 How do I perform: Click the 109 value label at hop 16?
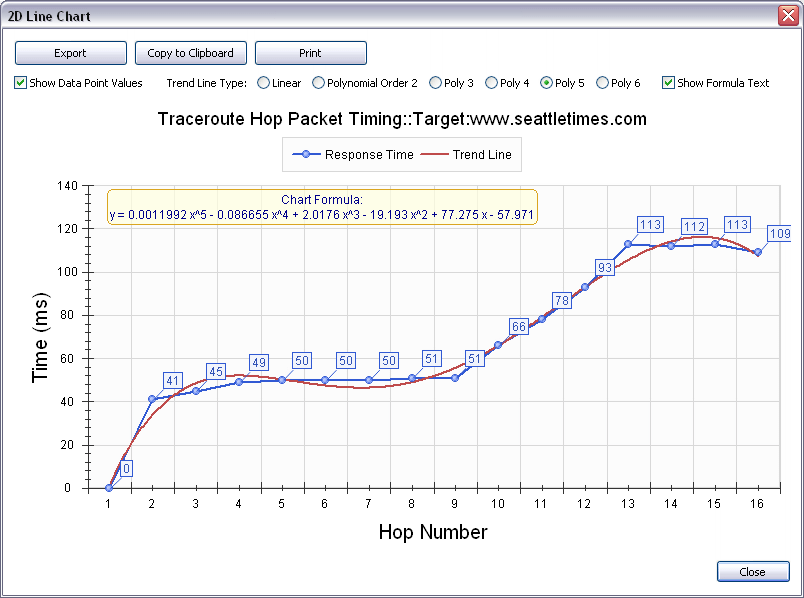click(x=781, y=234)
